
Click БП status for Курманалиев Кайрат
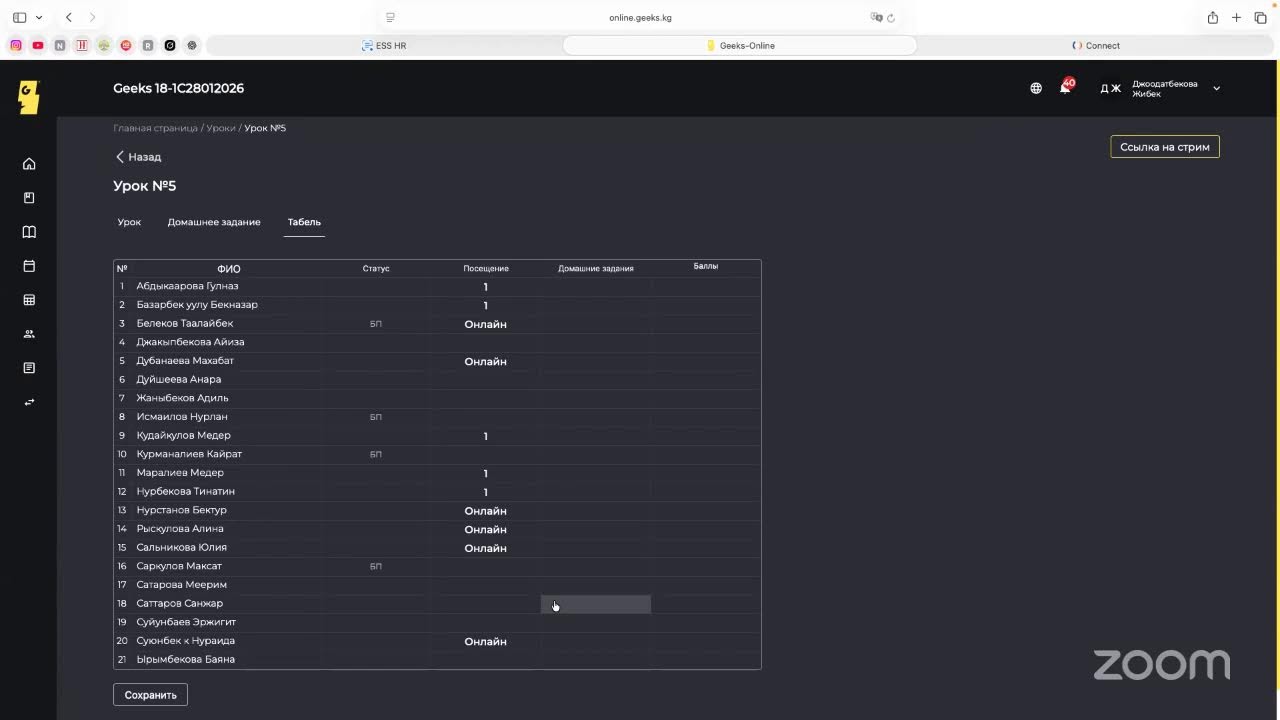(376, 454)
